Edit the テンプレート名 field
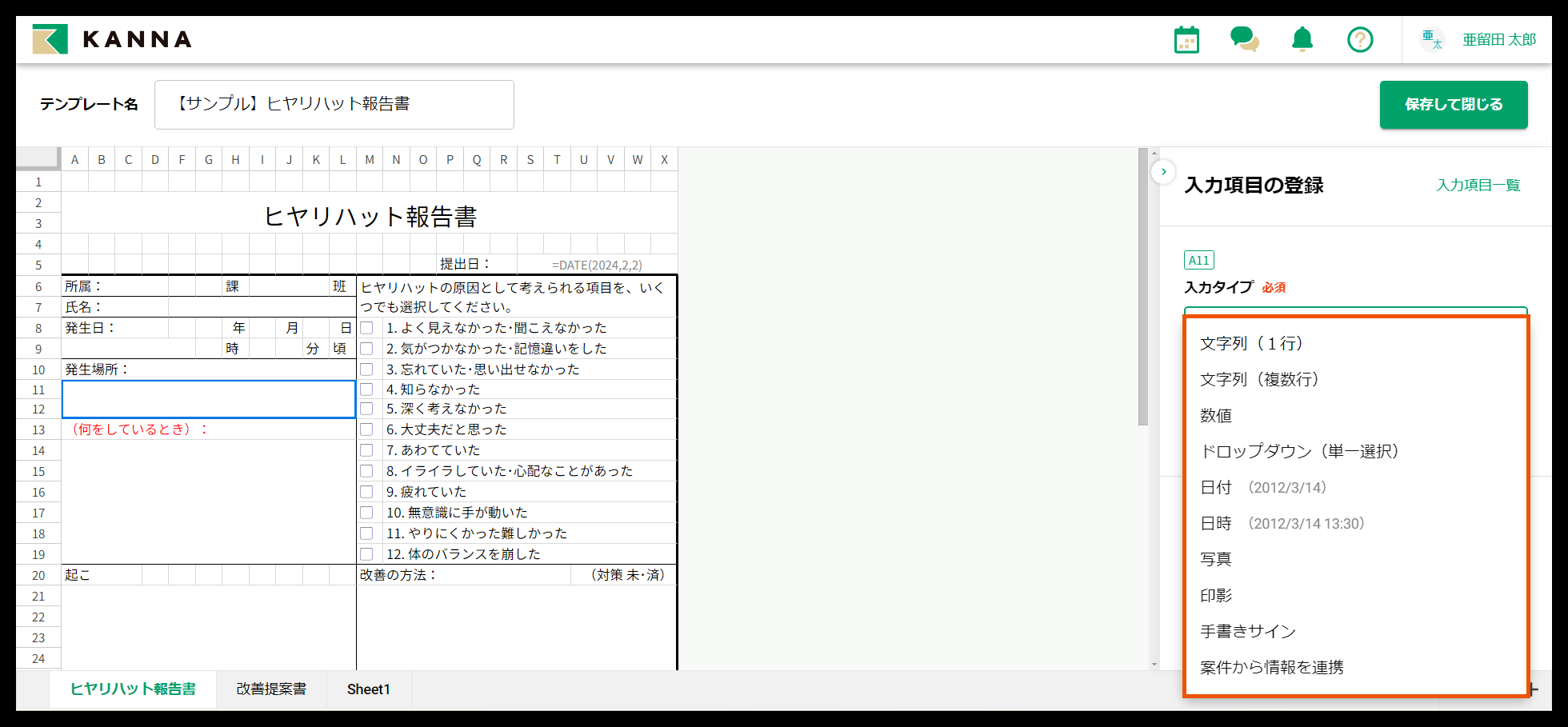The height and width of the screenshot is (727, 1568). pyautogui.click(x=334, y=105)
